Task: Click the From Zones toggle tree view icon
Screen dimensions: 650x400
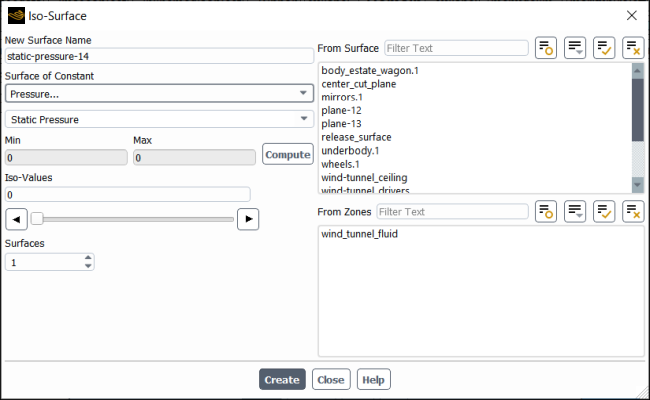Action: tap(546, 212)
